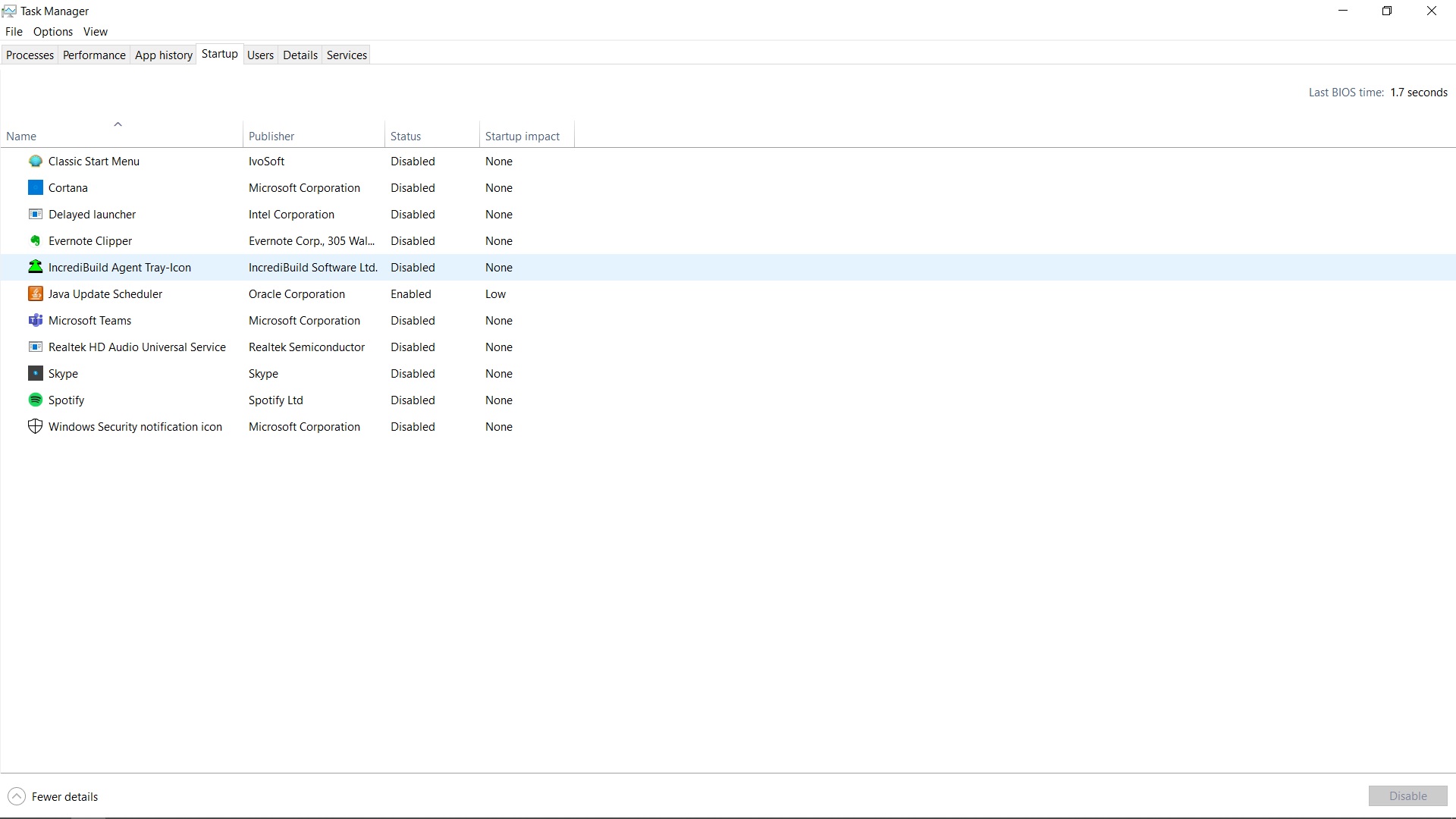Select the Evernote Clipper entry name
1456x819 pixels.
(x=90, y=240)
